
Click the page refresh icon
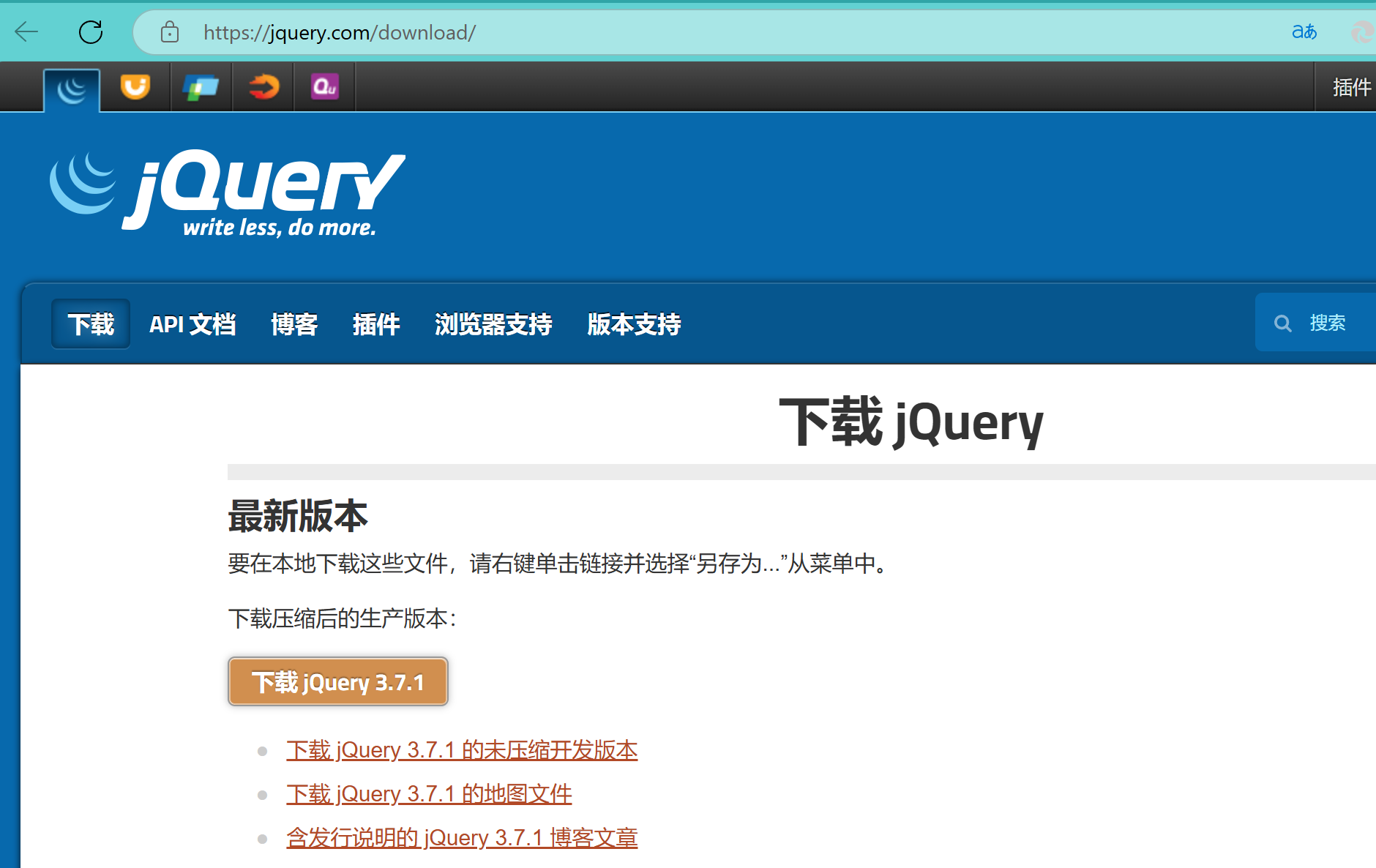[x=91, y=31]
